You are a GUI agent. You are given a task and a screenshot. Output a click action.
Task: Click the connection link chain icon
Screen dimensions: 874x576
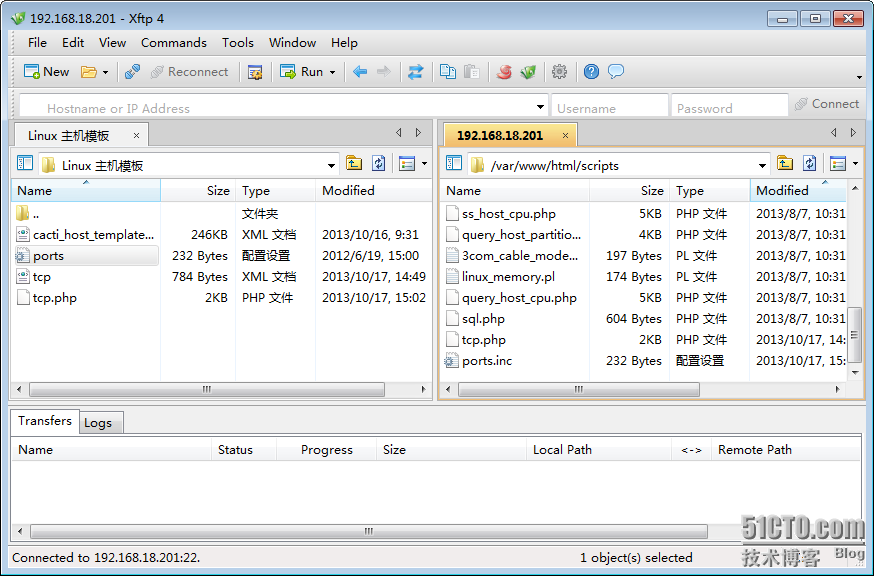132,71
